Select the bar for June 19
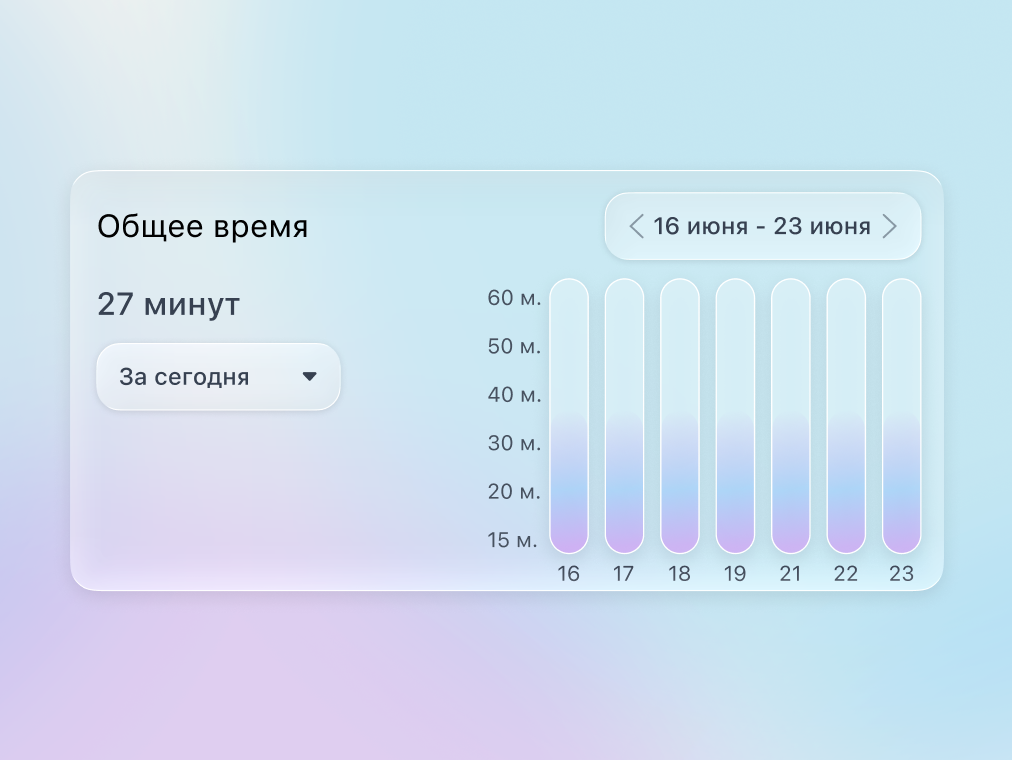1012x760 pixels. (735, 415)
